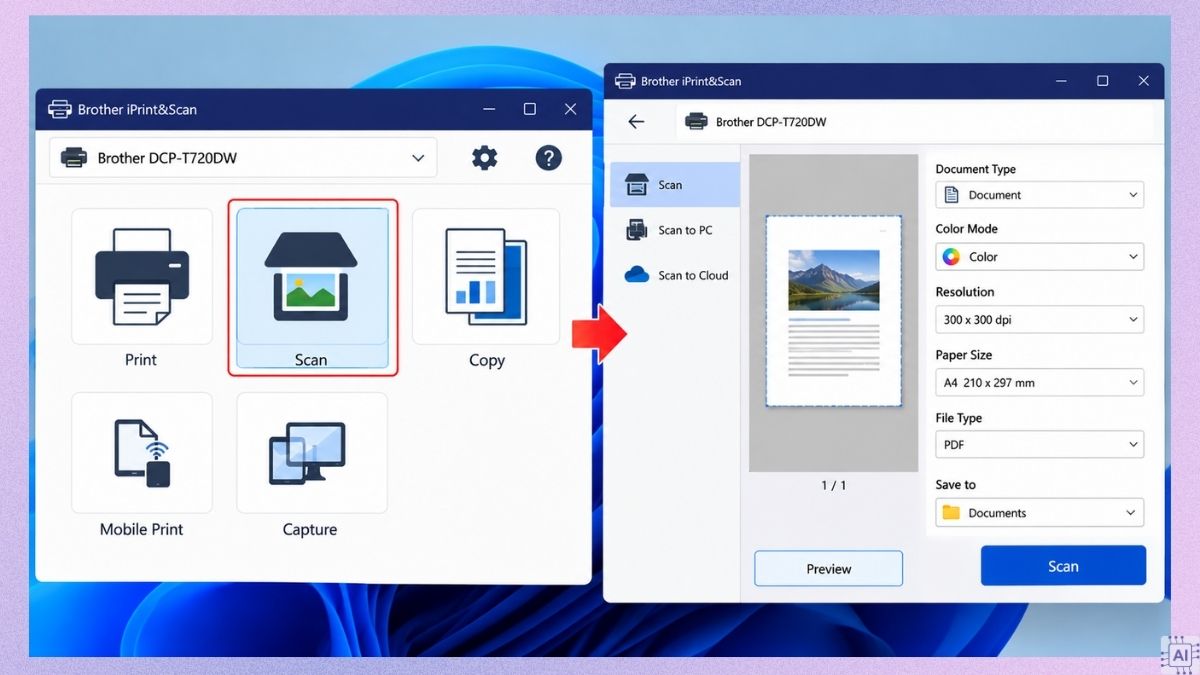1200x675 pixels.
Task: Click the printer icon in scan window header
Action: click(696, 122)
